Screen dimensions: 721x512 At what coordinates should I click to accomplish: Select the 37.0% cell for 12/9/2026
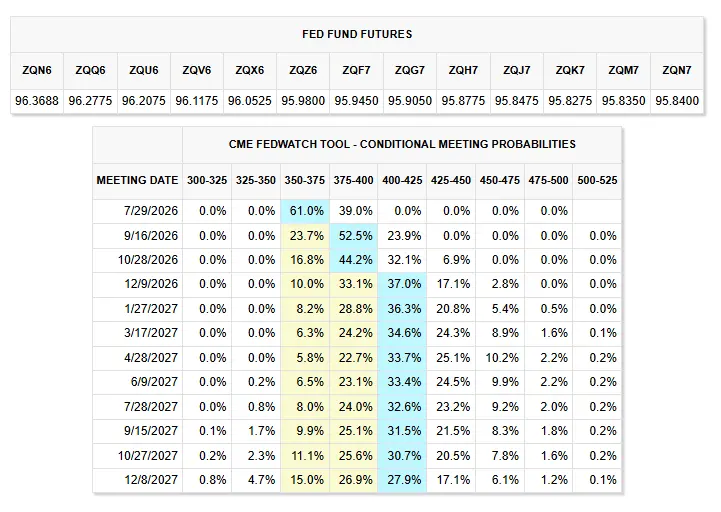coord(404,284)
